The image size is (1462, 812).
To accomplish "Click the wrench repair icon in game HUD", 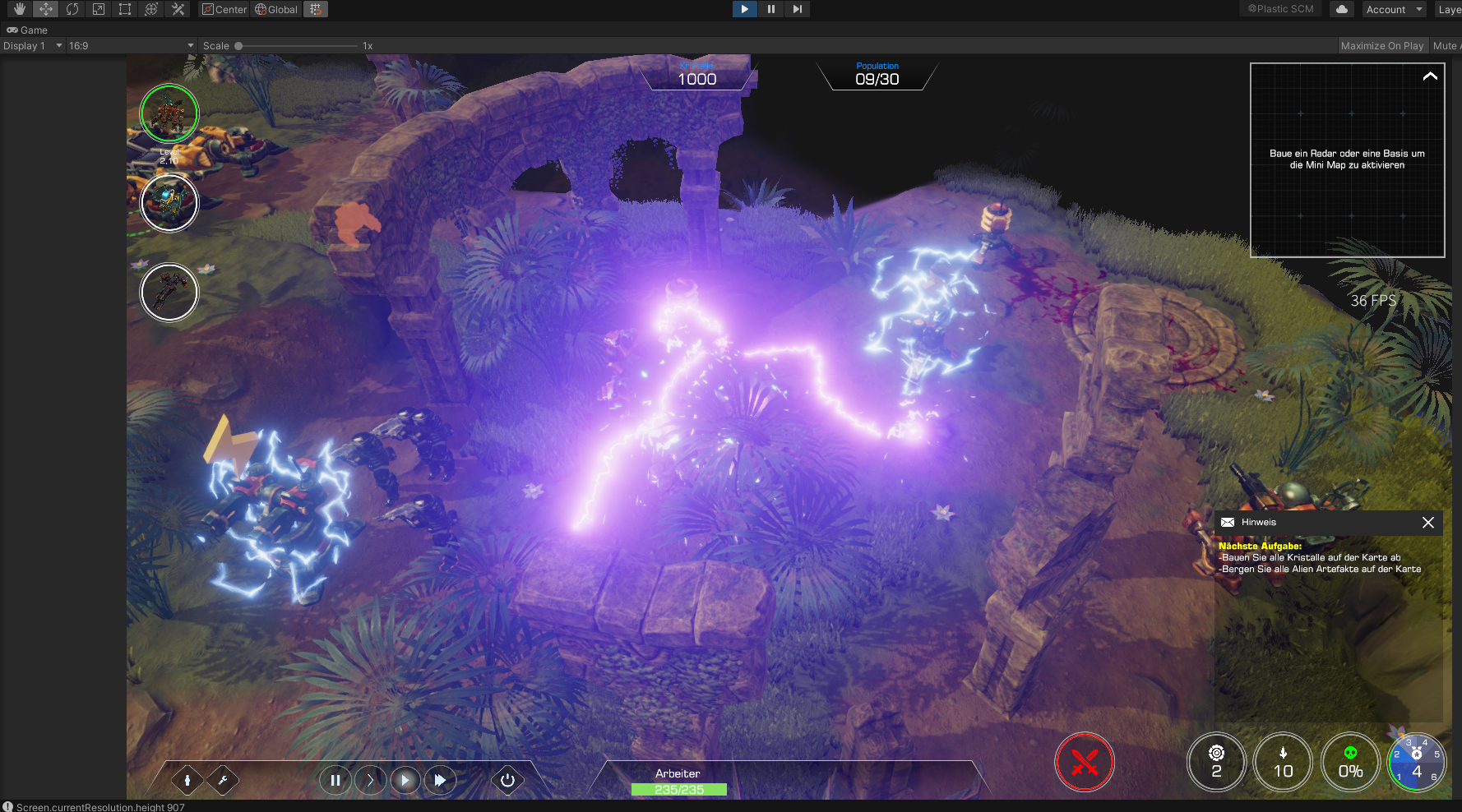I will [223, 780].
